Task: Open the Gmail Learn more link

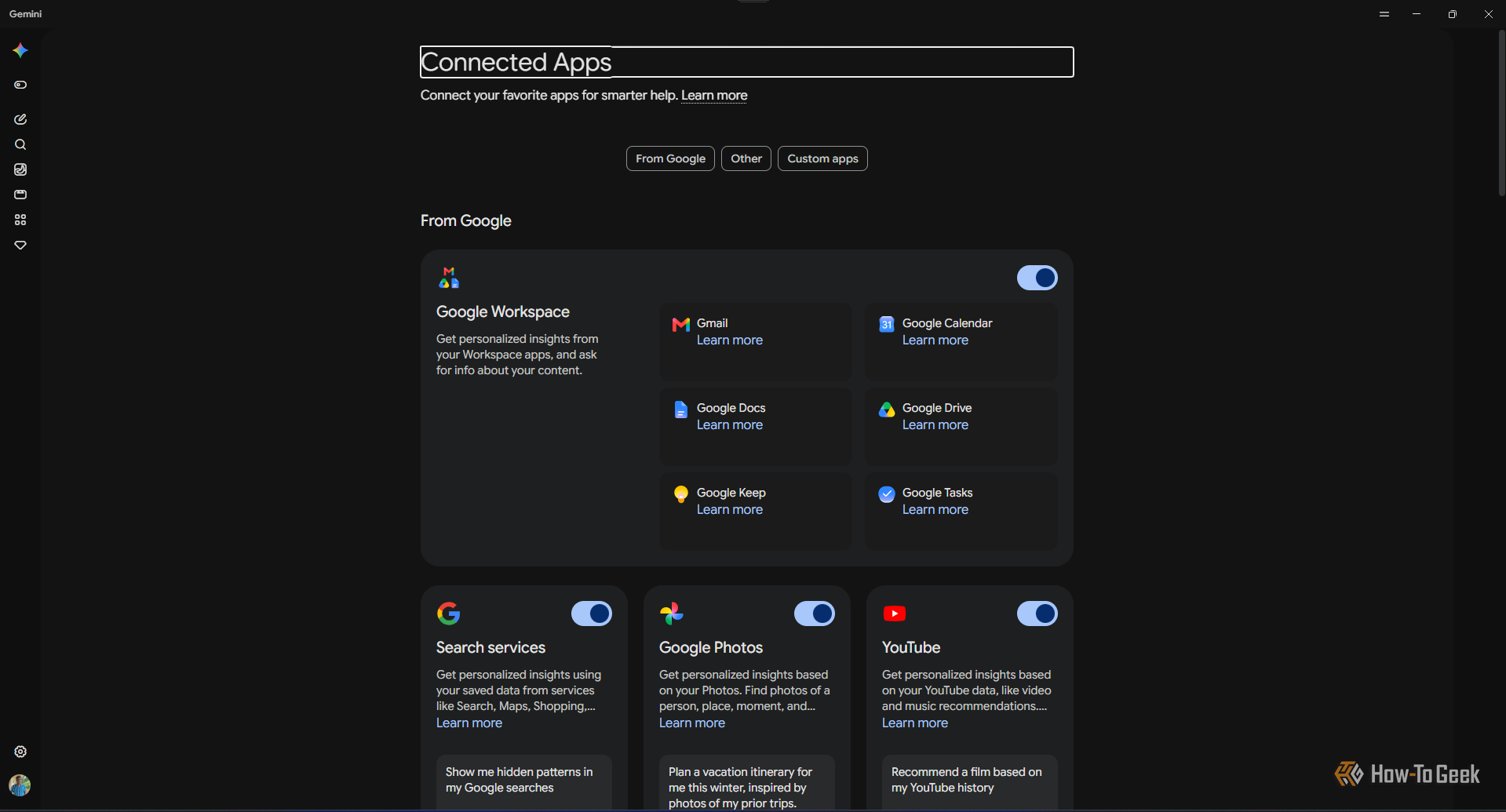Action: click(730, 340)
